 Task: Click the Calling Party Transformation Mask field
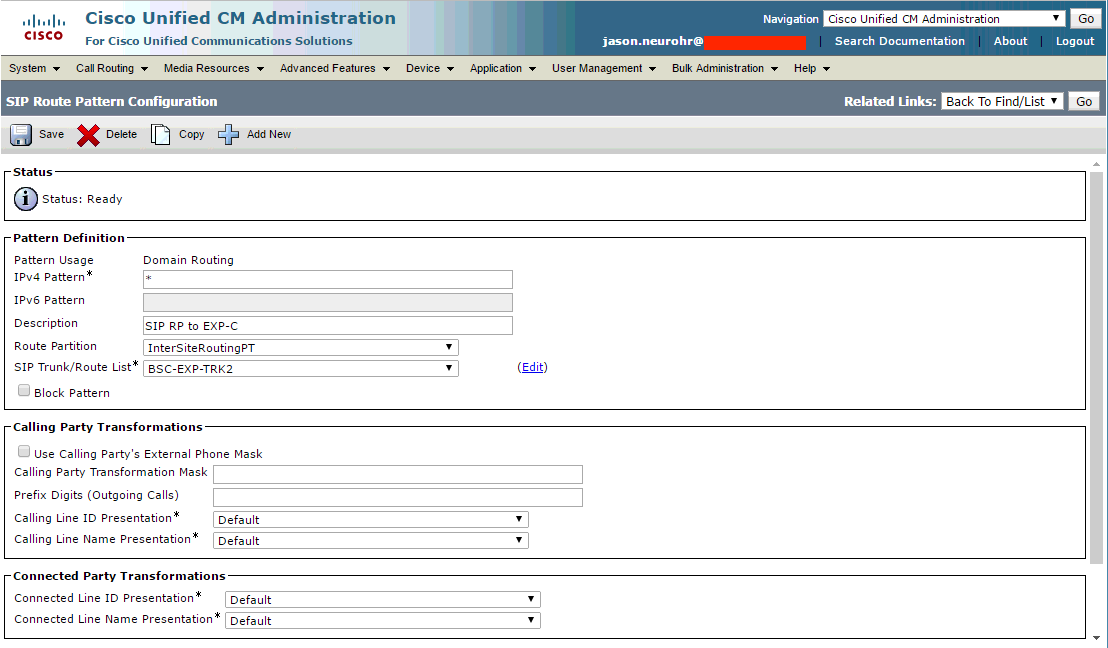(x=398, y=474)
